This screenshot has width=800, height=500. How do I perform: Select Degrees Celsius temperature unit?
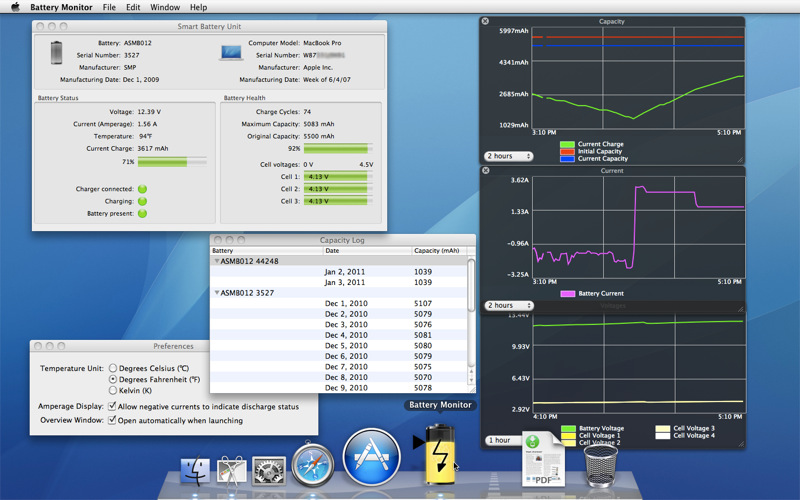pyautogui.click(x=113, y=368)
